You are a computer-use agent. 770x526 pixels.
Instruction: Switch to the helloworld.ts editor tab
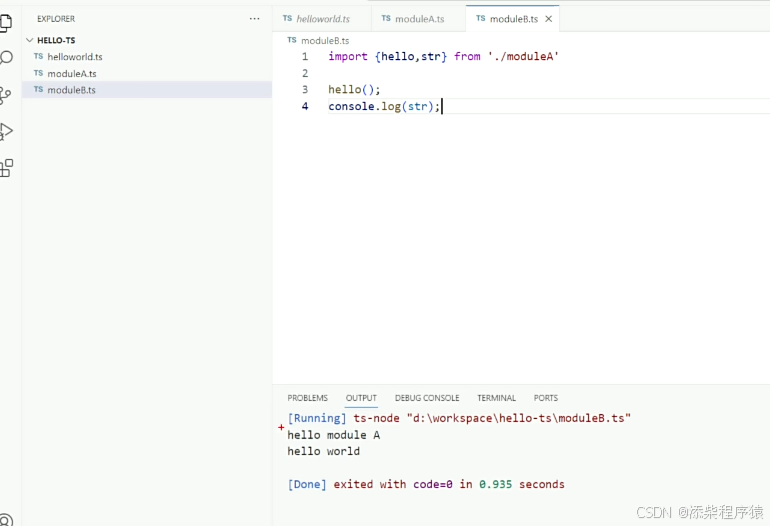[322, 19]
